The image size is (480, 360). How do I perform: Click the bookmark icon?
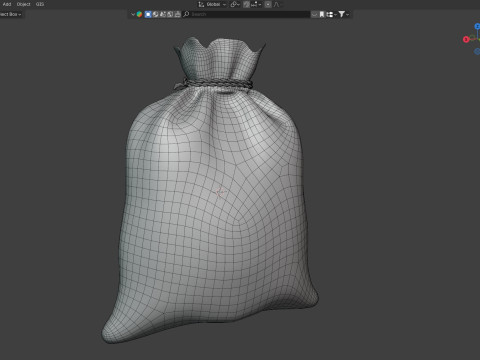click(x=322, y=14)
